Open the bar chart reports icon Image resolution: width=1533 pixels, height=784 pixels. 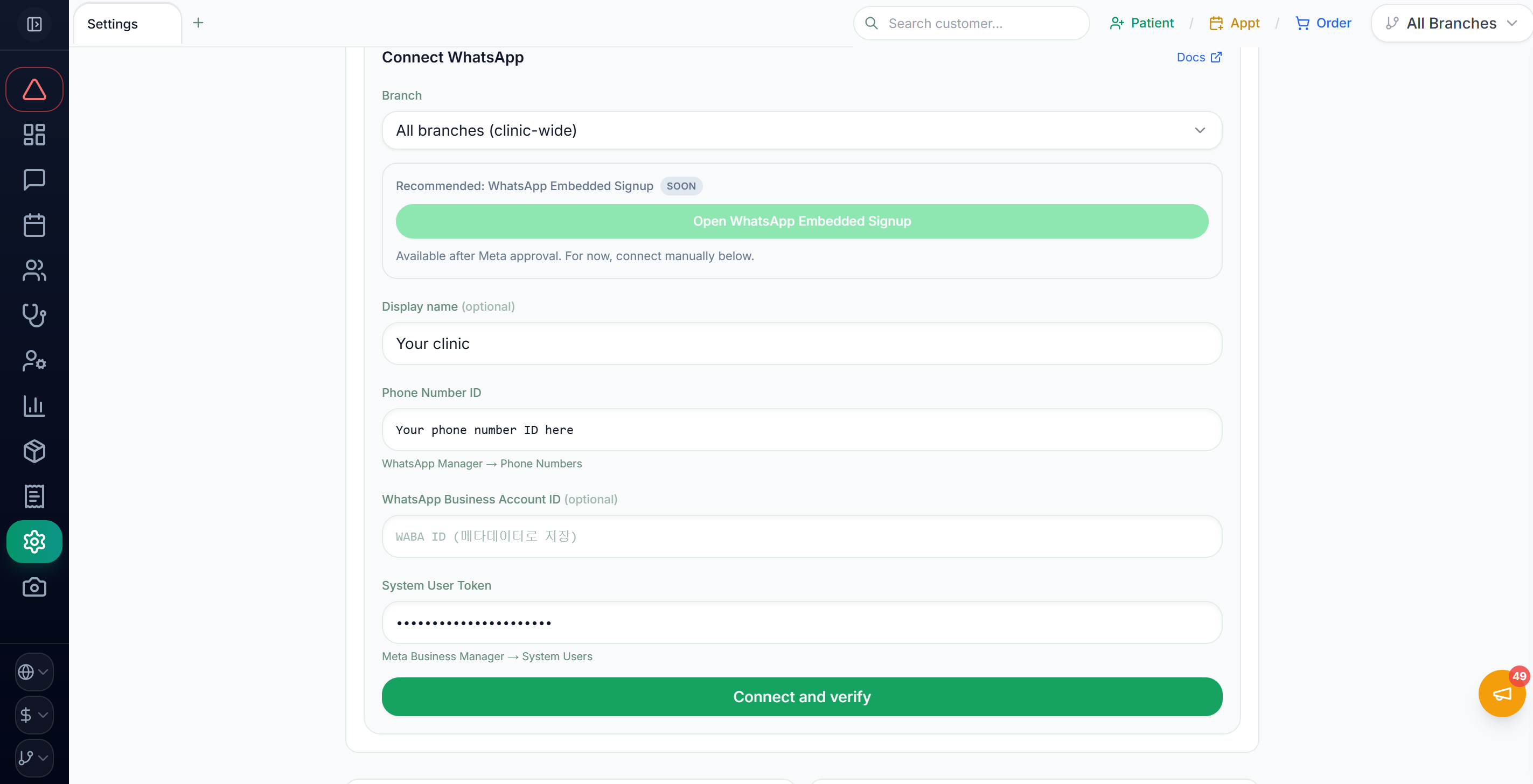(x=34, y=405)
